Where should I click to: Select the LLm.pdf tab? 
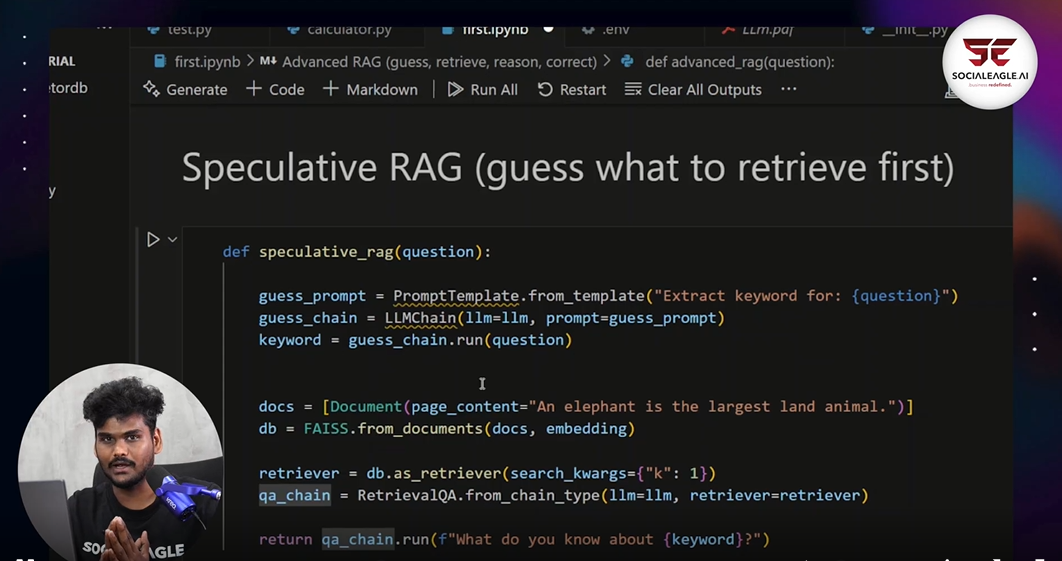point(767,30)
